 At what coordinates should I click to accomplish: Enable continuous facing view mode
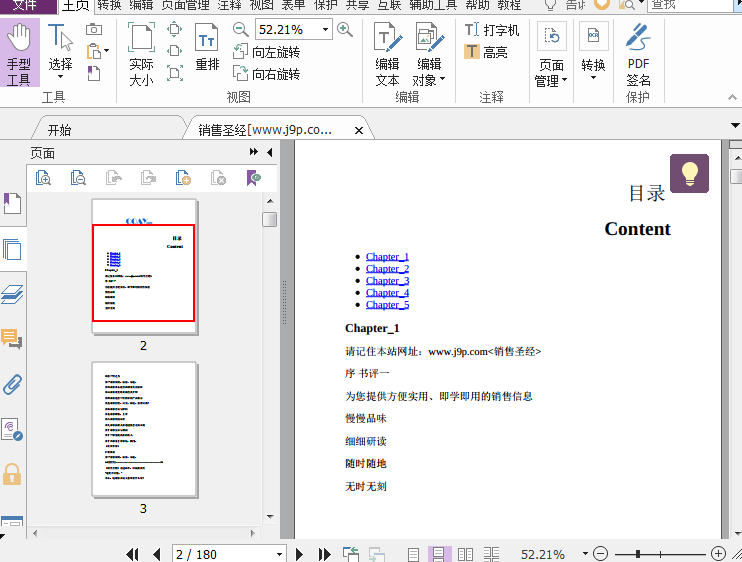492,554
